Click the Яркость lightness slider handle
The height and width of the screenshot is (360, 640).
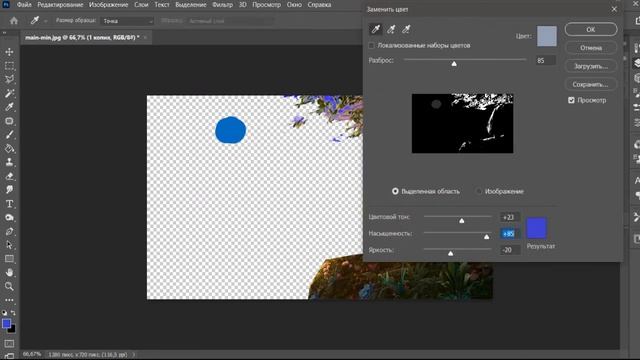click(x=451, y=253)
